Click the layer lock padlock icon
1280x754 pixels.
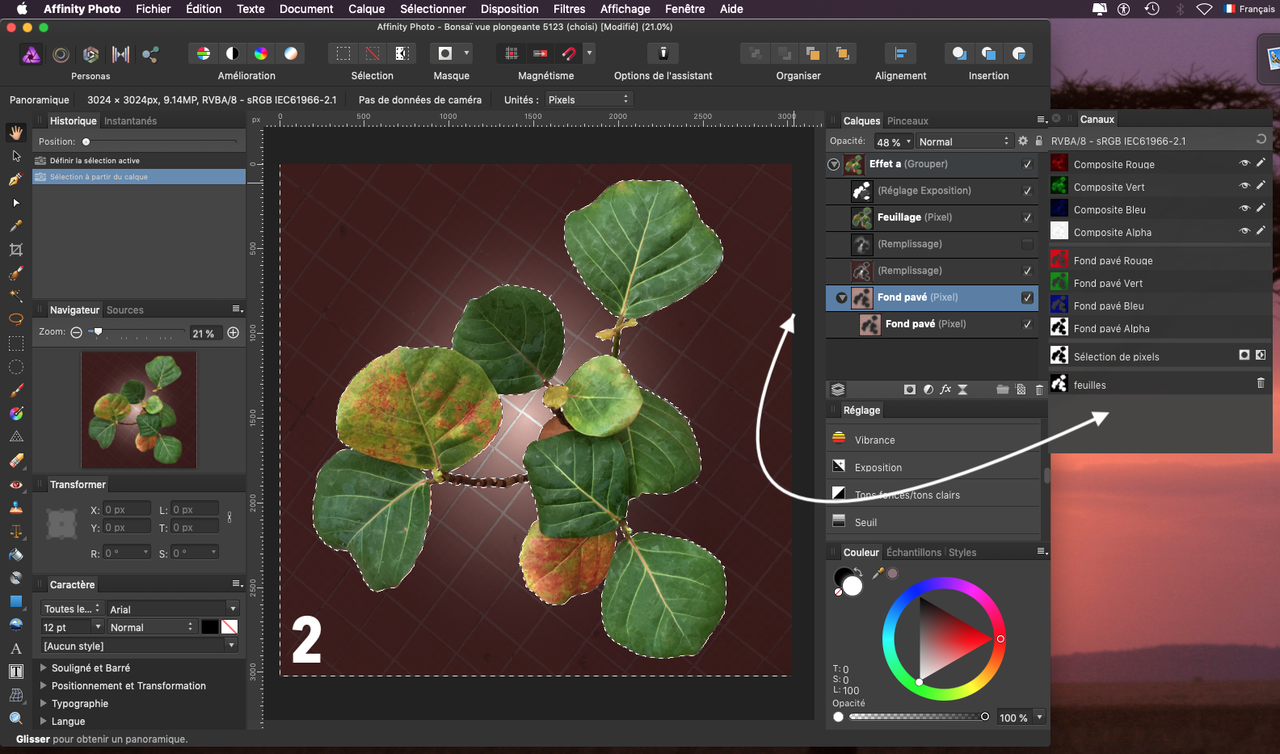[1039, 142]
